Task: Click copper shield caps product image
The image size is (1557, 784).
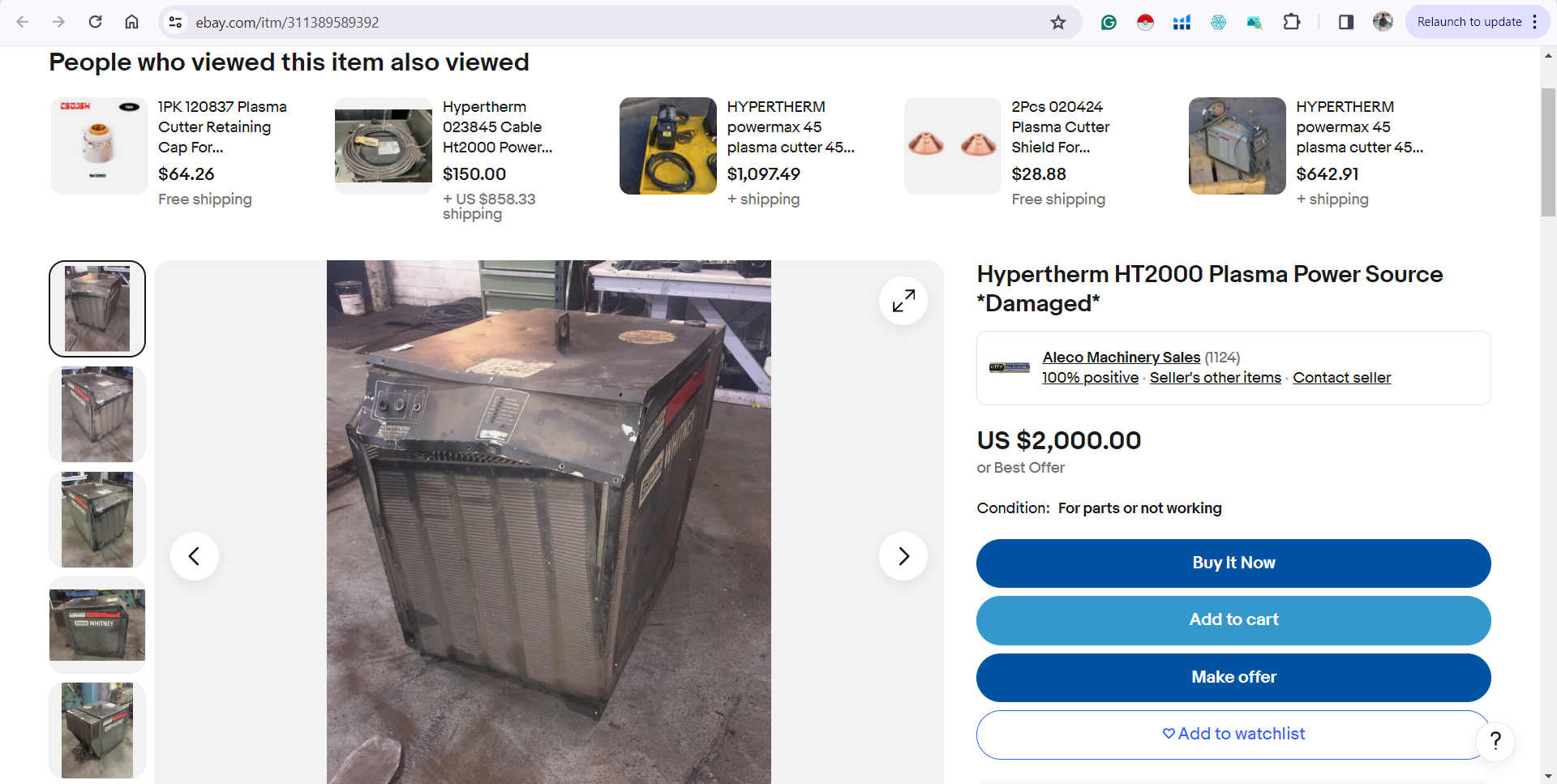Action: click(x=953, y=146)
